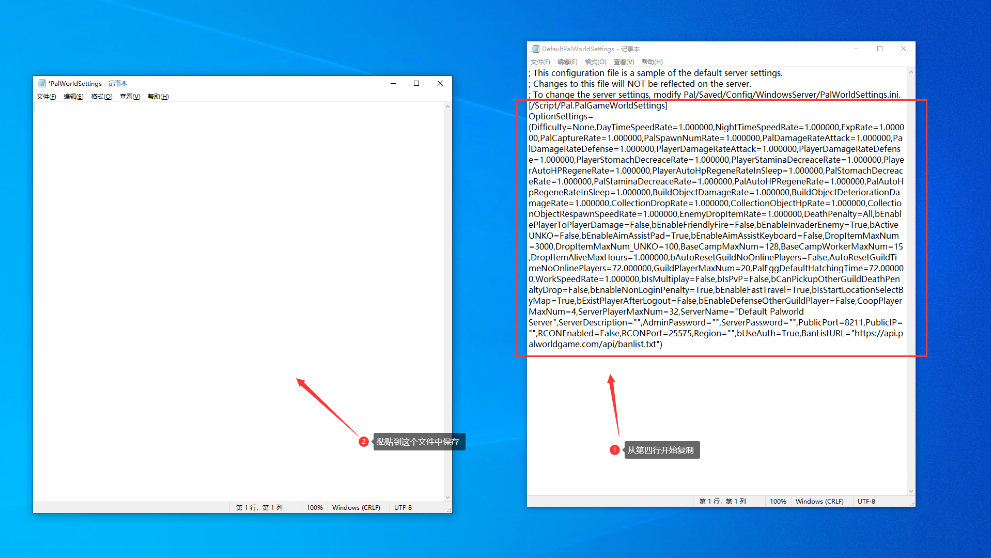Close the DefaultPalWorldSettings Notepad window
The image size is (991, 558).
pyautogui.click(x=903, y=49)
